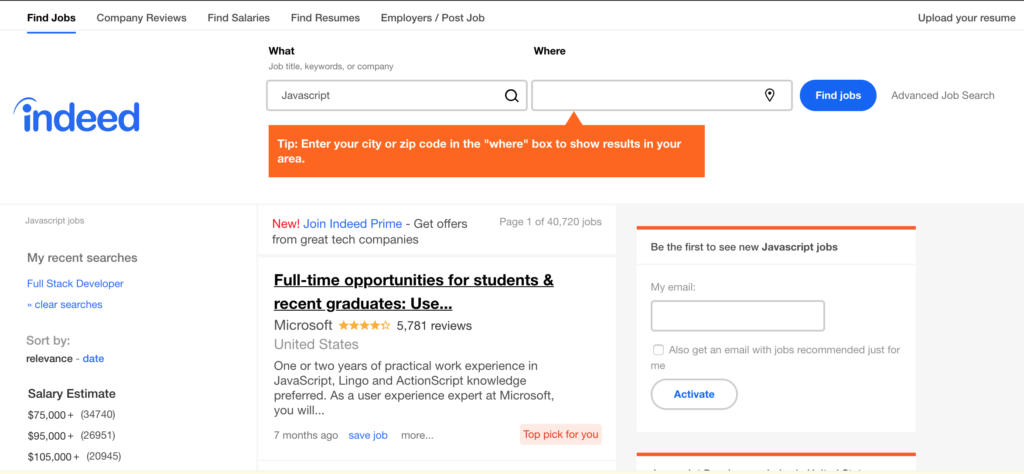
Task: Click Microsoft's star rating
Action: 364,325
